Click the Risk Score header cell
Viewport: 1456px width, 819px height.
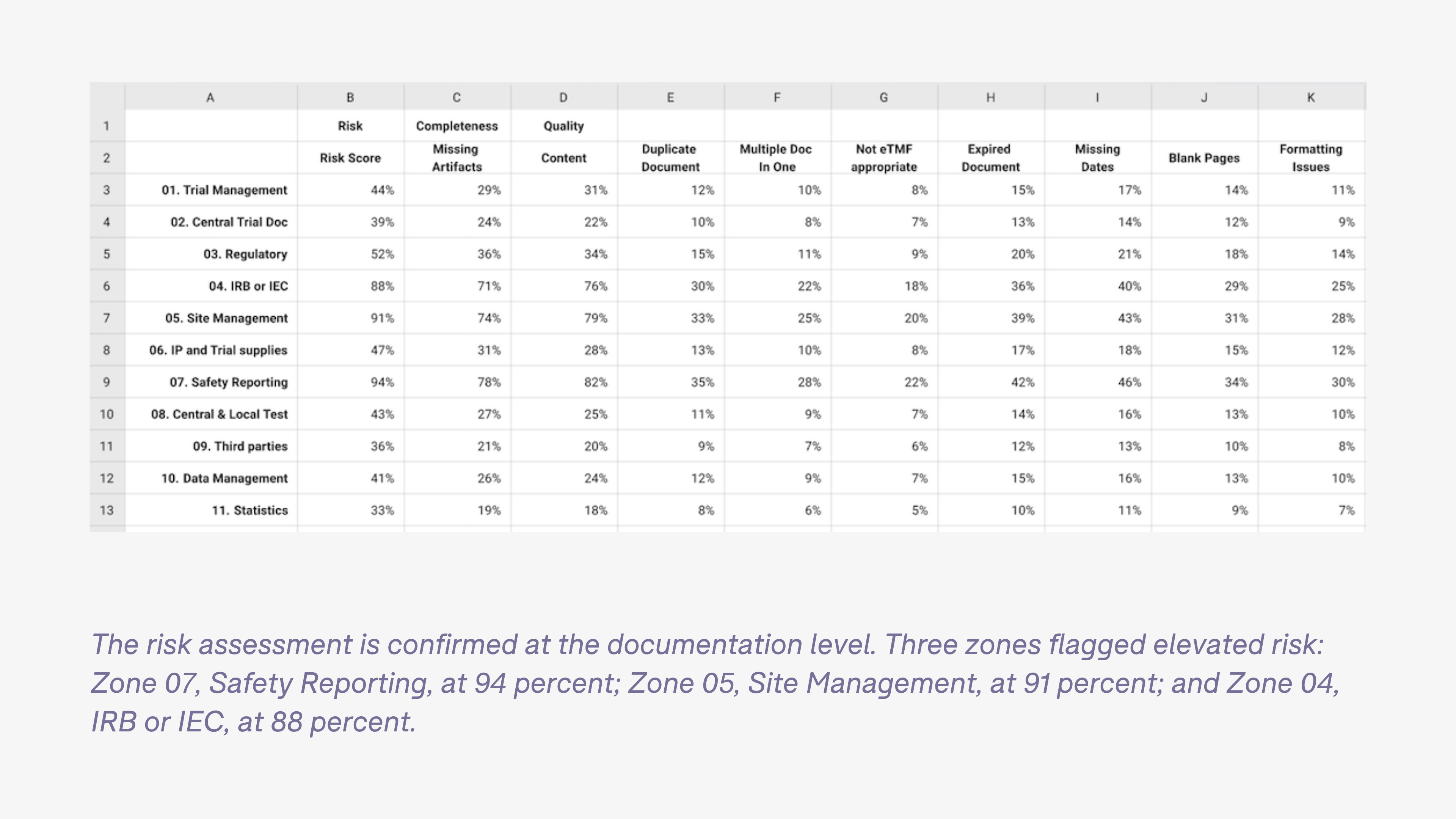[x=350, y=158]
